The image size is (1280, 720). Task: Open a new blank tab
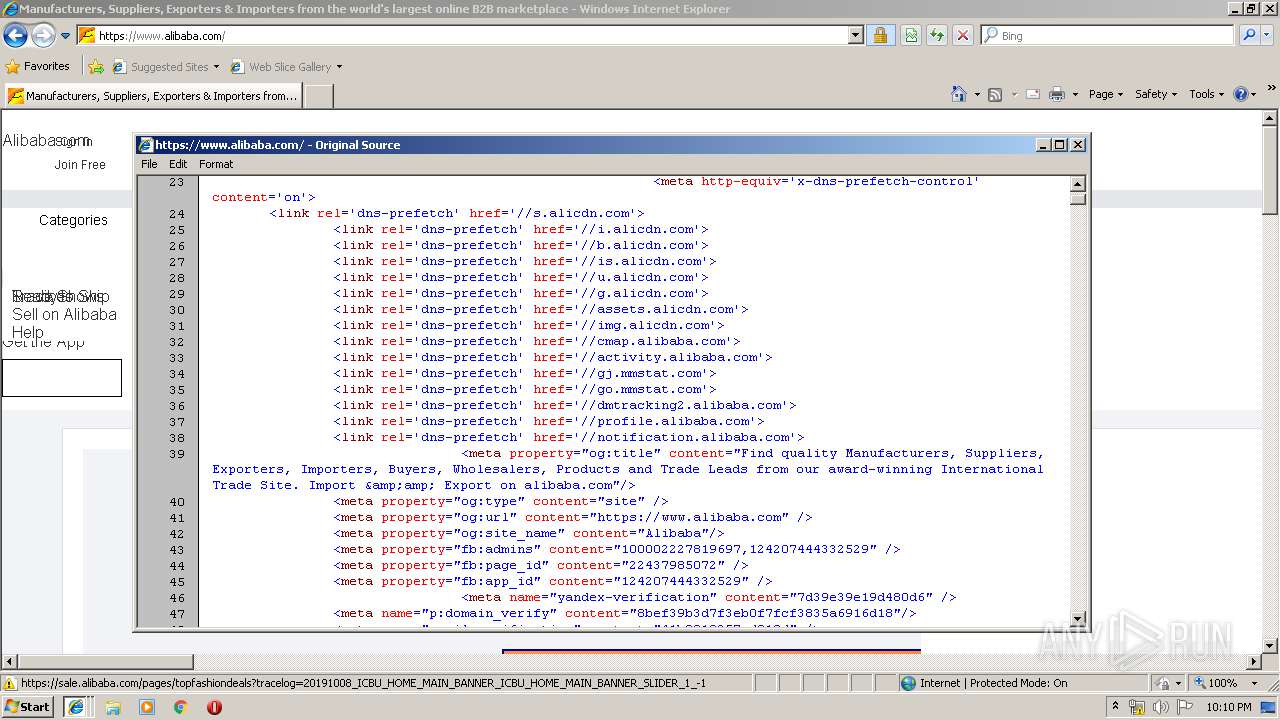tap(318, 96)
